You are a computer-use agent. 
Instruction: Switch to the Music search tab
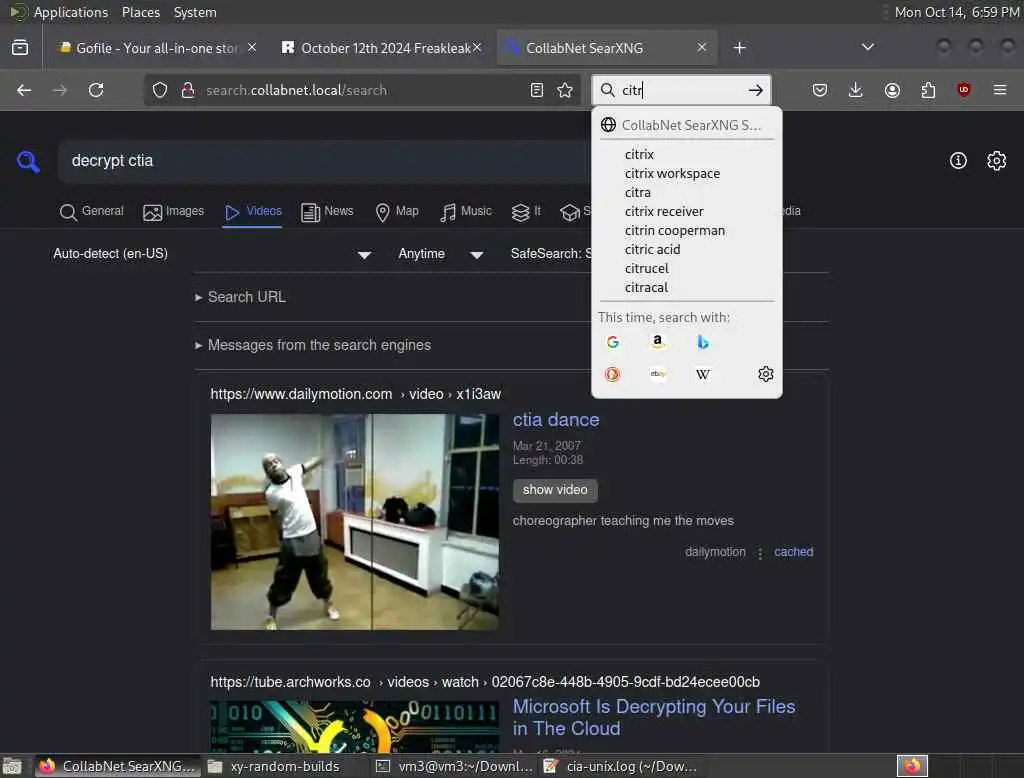[466, 212]
